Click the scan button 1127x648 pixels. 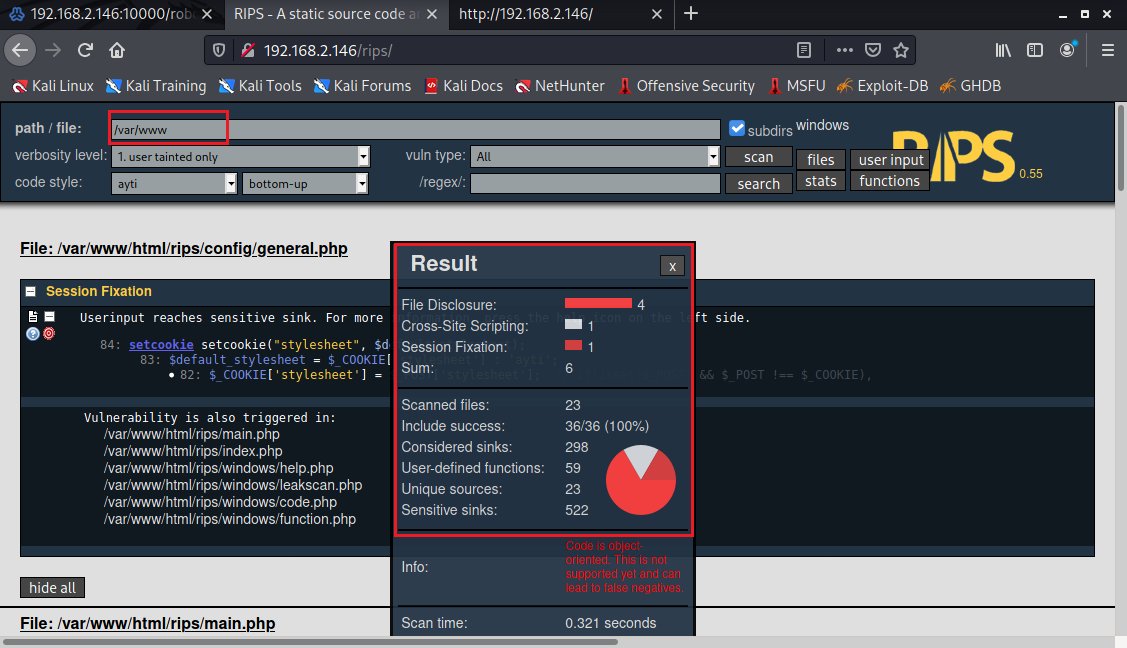(758, 157)
